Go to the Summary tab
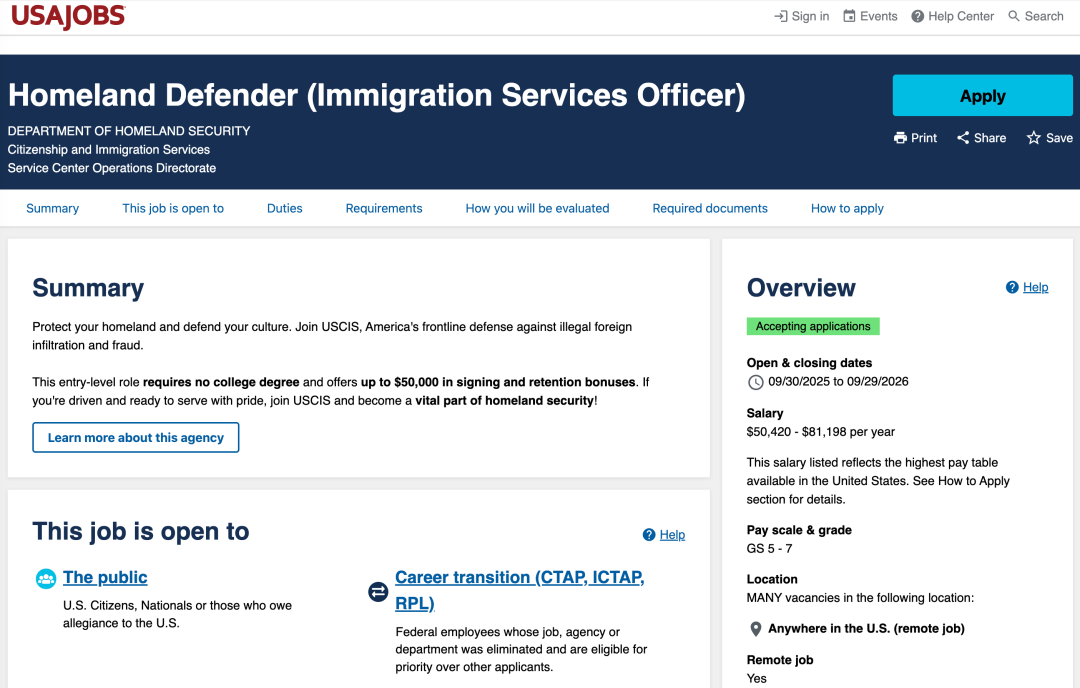Image resolution: width=1080 pixels, height=688 pixels. click(x=52, y=208)
